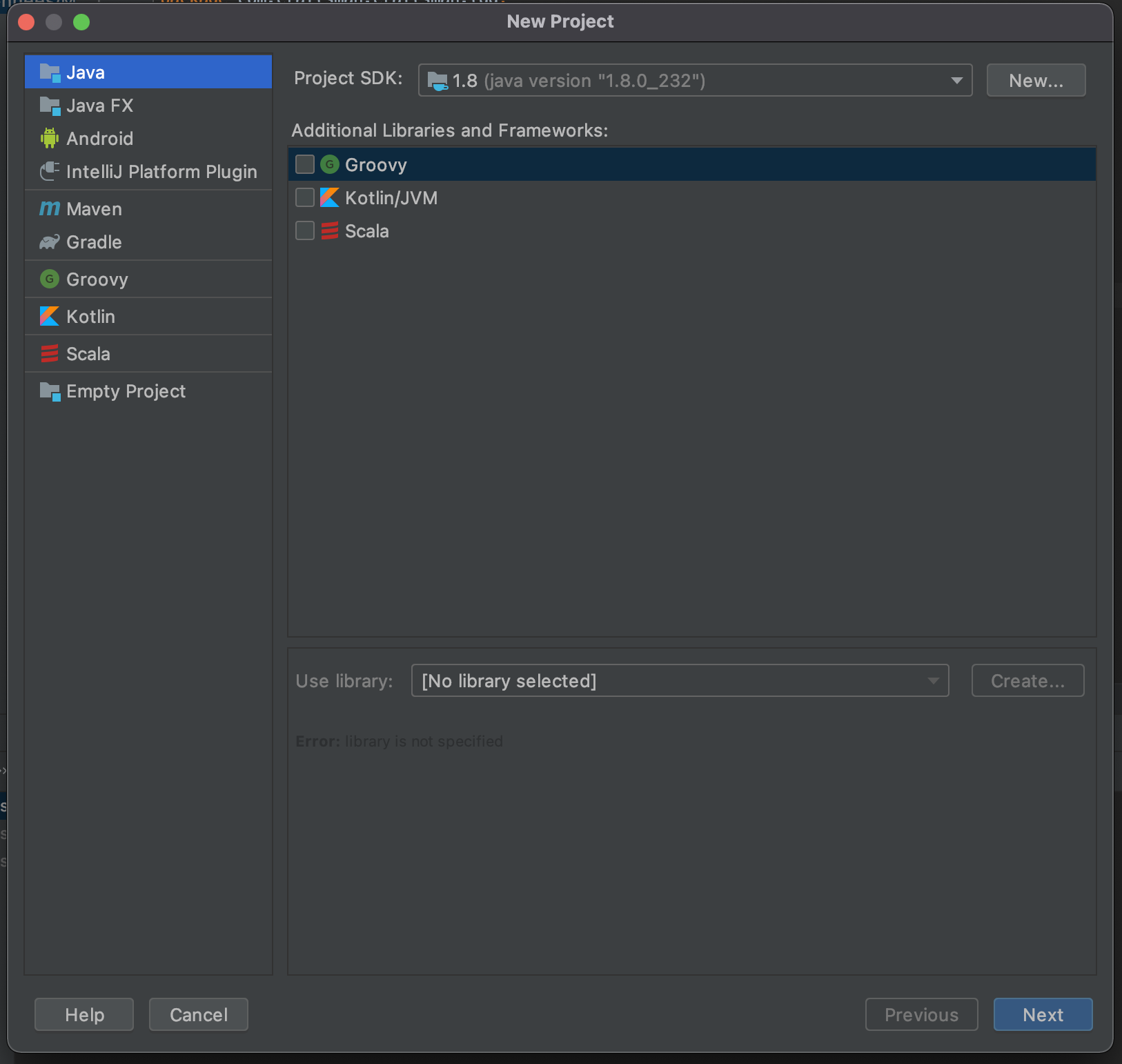The height and width of the screenshot is (1064, 1122).
Task: Select the Java FX list item label
Action: coord(100,106)
